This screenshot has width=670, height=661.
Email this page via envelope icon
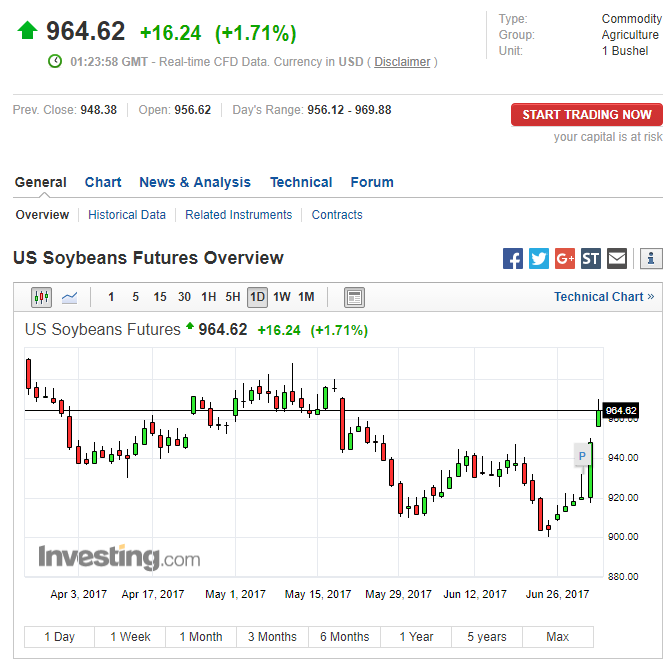(617, 259)
